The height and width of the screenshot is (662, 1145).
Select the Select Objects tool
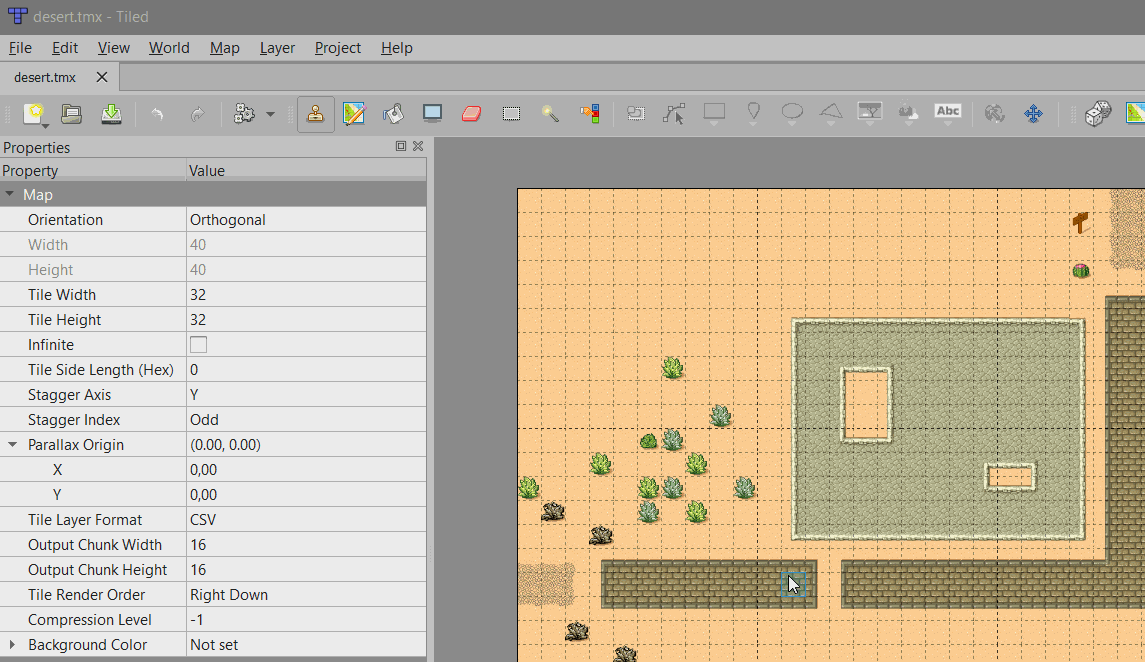[636, 114]
